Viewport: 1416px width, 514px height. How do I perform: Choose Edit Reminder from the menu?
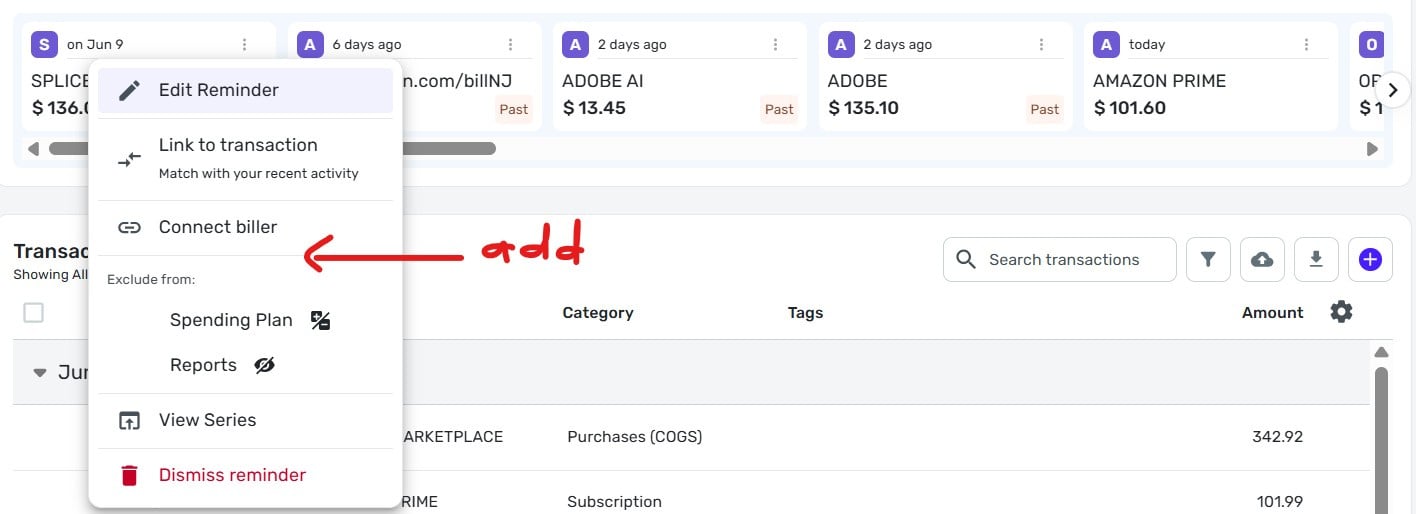pos(245,90)
